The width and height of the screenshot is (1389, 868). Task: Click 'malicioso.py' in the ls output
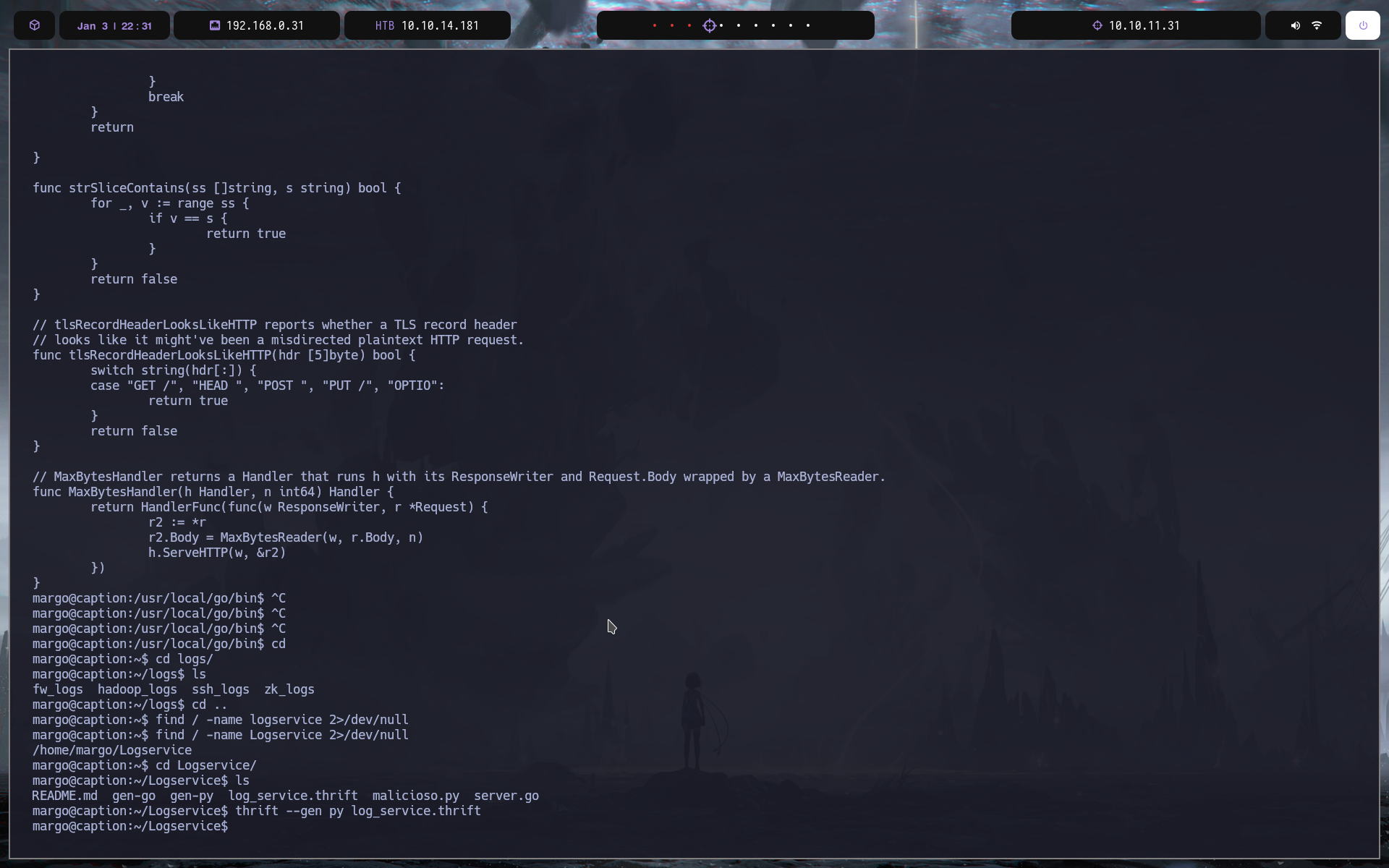click(416, 796)
